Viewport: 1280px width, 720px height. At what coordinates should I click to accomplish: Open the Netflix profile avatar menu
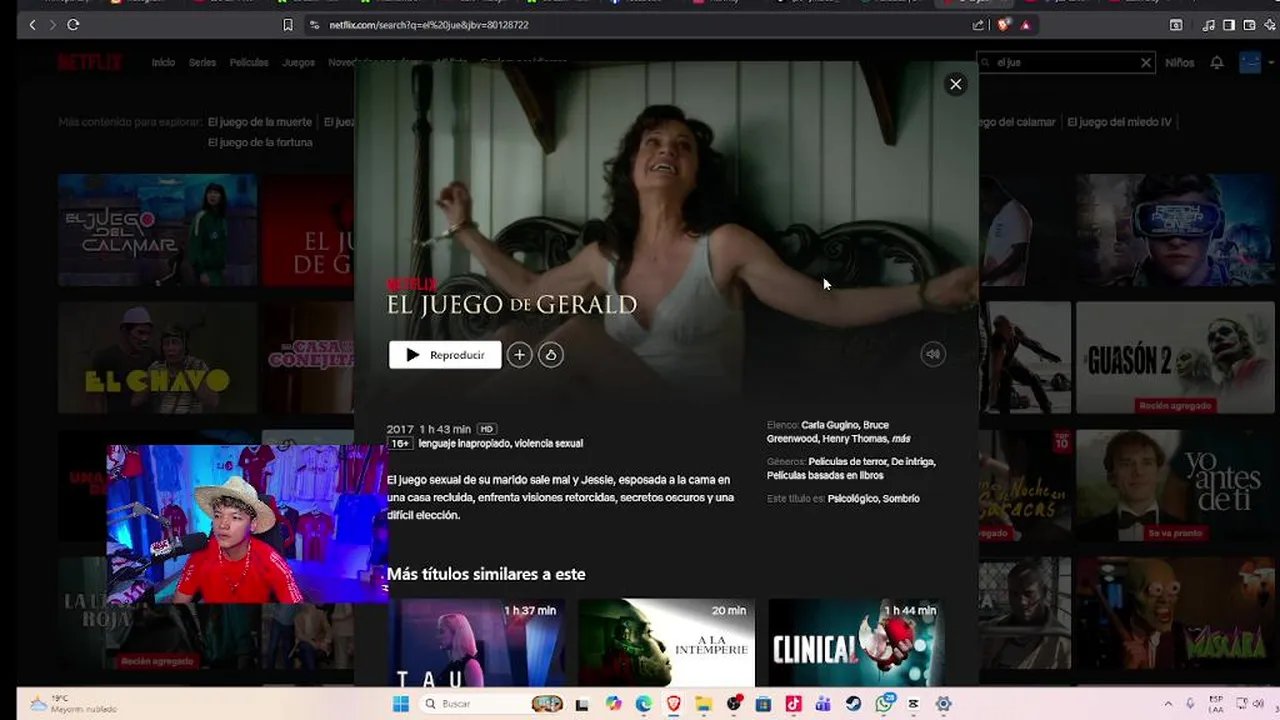(x=1250, y=62)
